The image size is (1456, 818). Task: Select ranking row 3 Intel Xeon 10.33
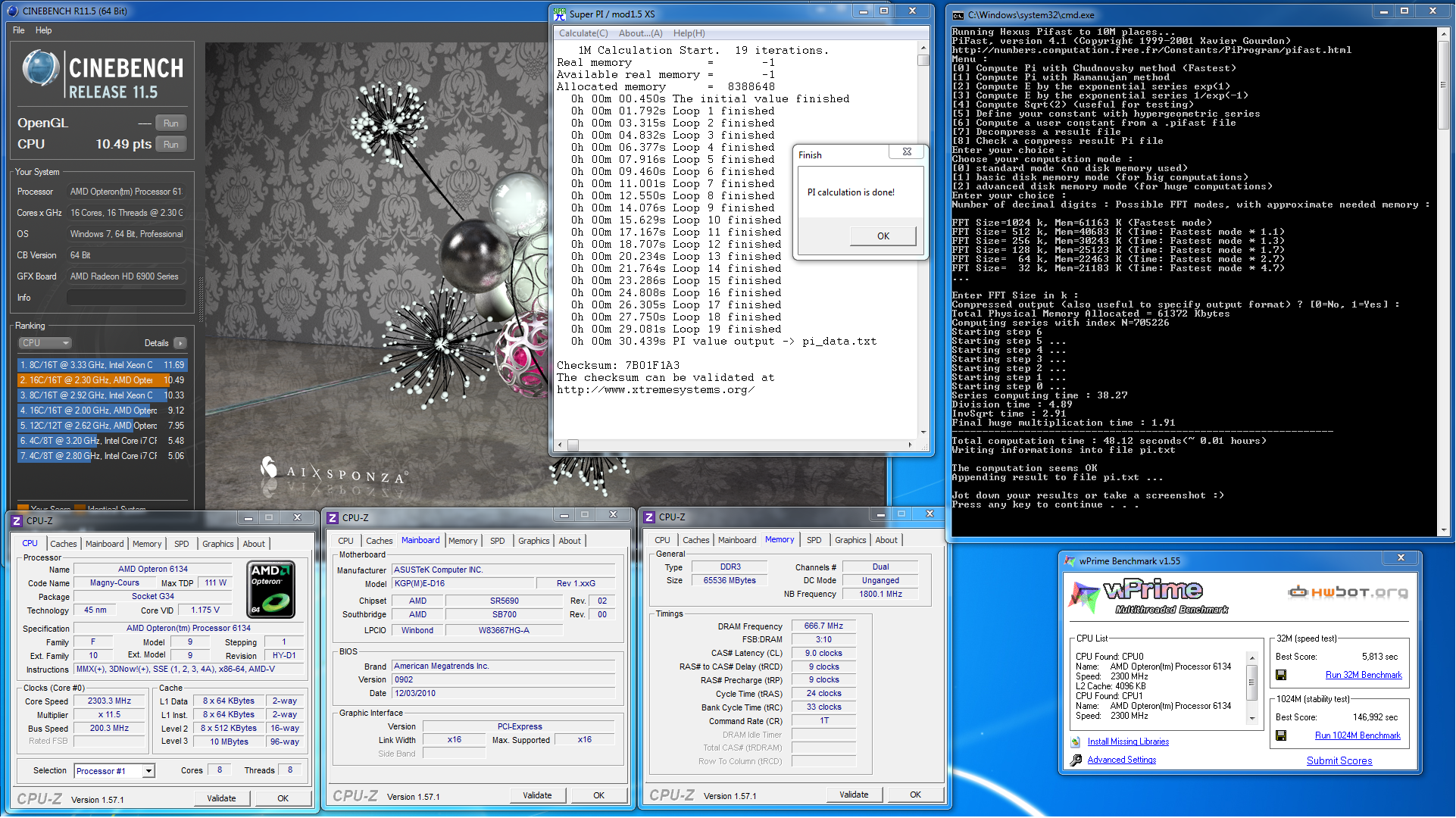[x=102, y=395]
